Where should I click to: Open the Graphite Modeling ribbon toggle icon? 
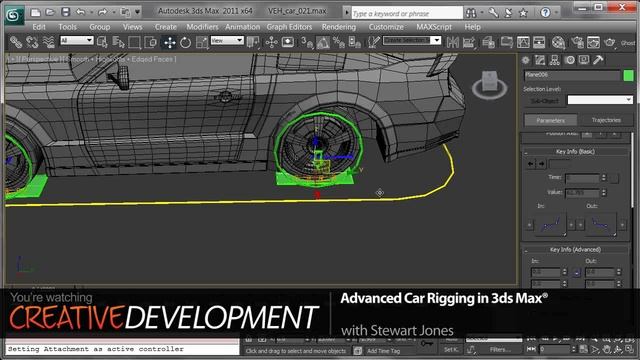click(x=507, y=42)
